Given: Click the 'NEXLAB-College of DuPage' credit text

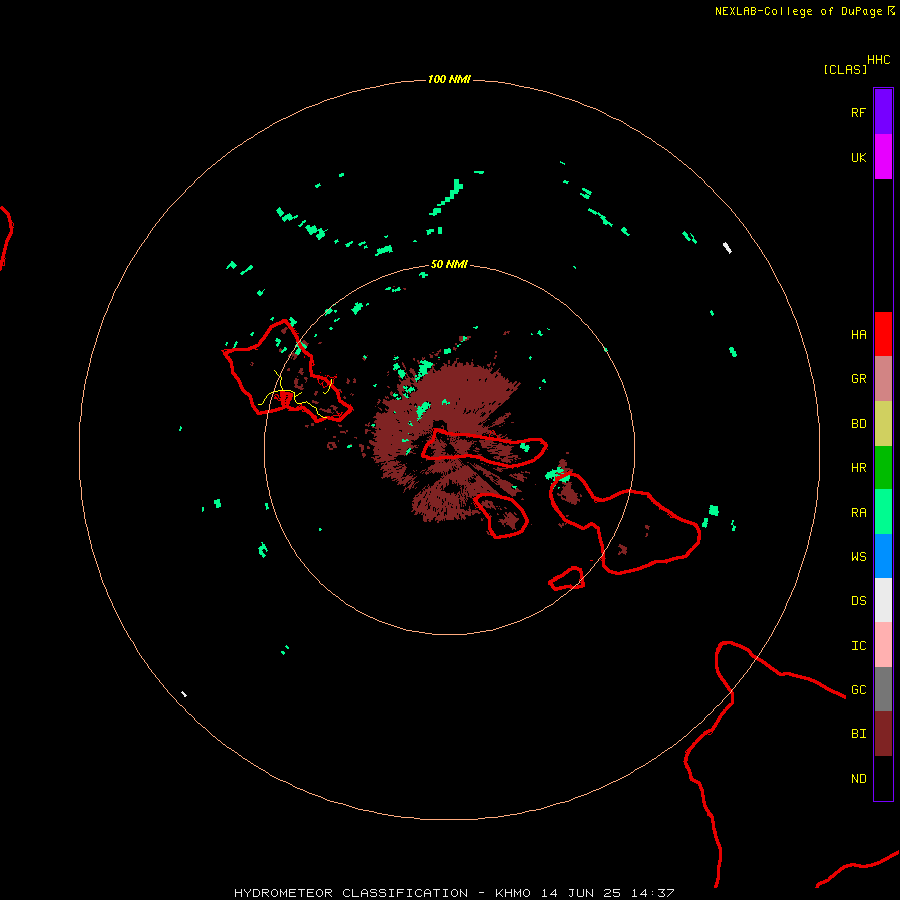Looking at the screenshot, I should point(798,11).
